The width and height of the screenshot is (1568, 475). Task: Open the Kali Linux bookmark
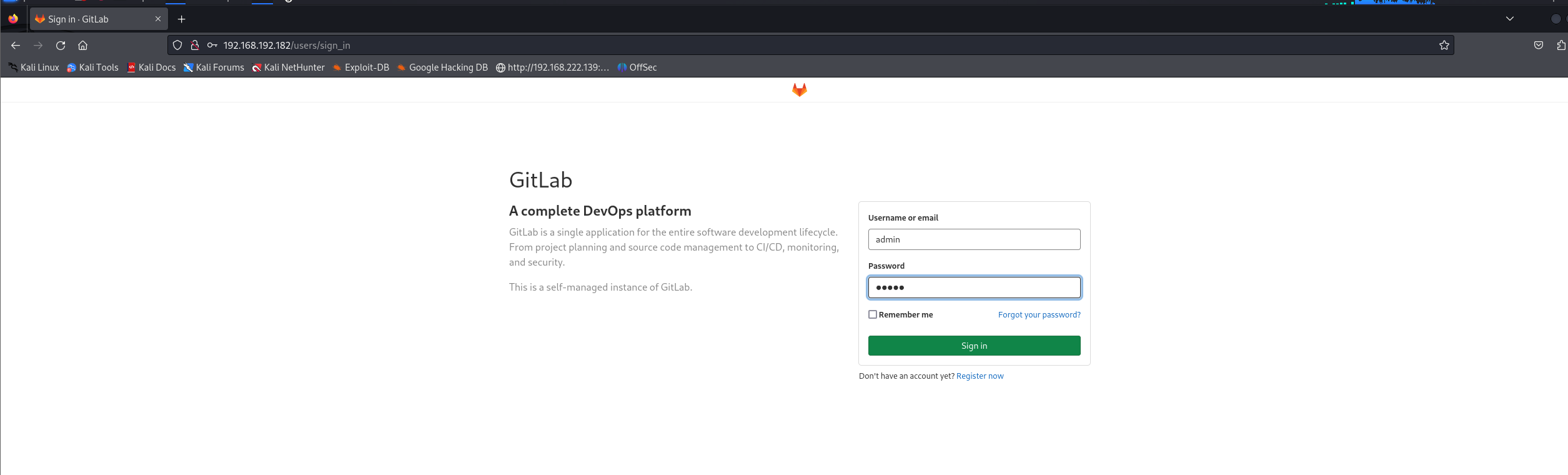tap(34, 67)
